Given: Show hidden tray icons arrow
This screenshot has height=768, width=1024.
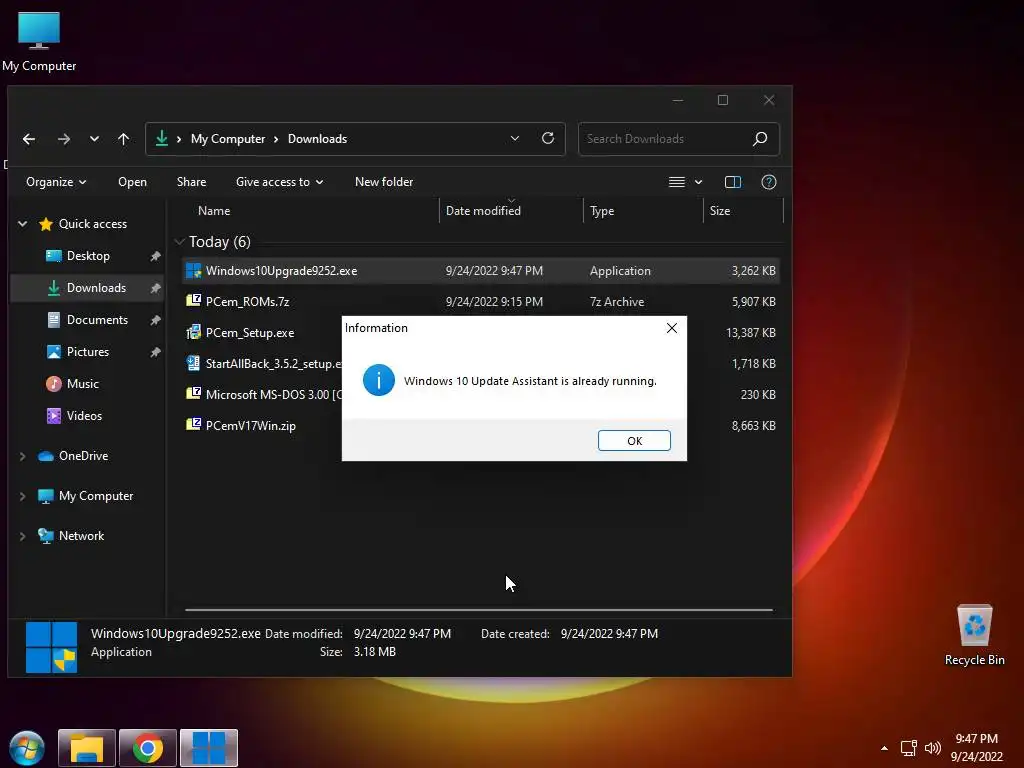Looking at the screenshot, I should click(884, 748).
